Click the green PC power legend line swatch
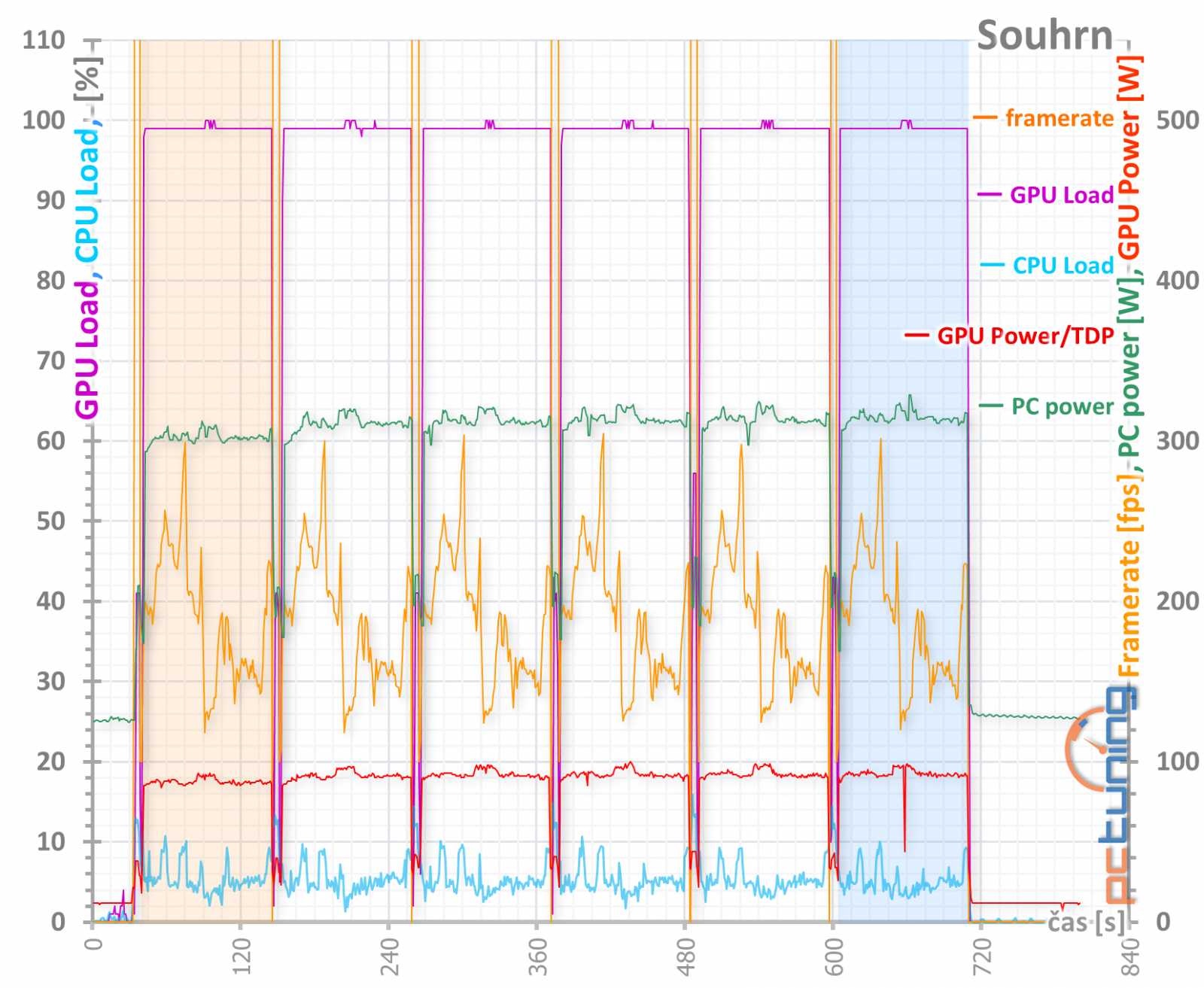The width and height of the screenshot is (1204, 988). 990,406
